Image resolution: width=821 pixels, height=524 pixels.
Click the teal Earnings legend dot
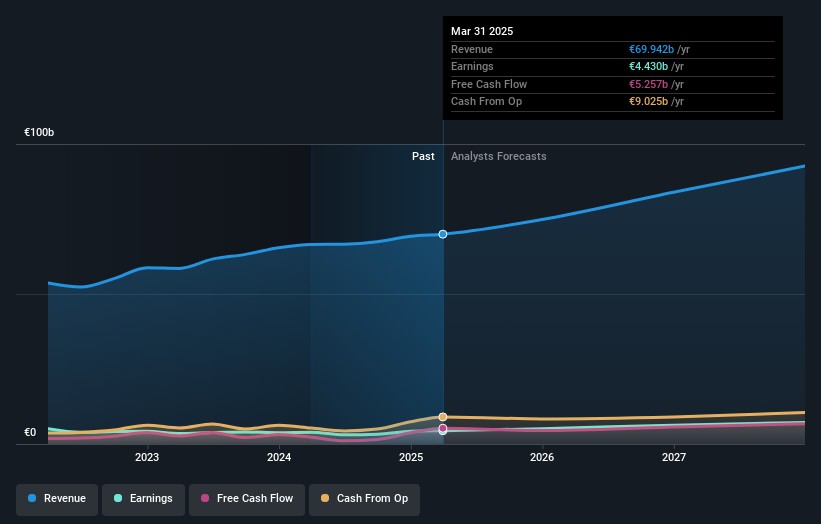pyautogui.click(x=119, y=498)
